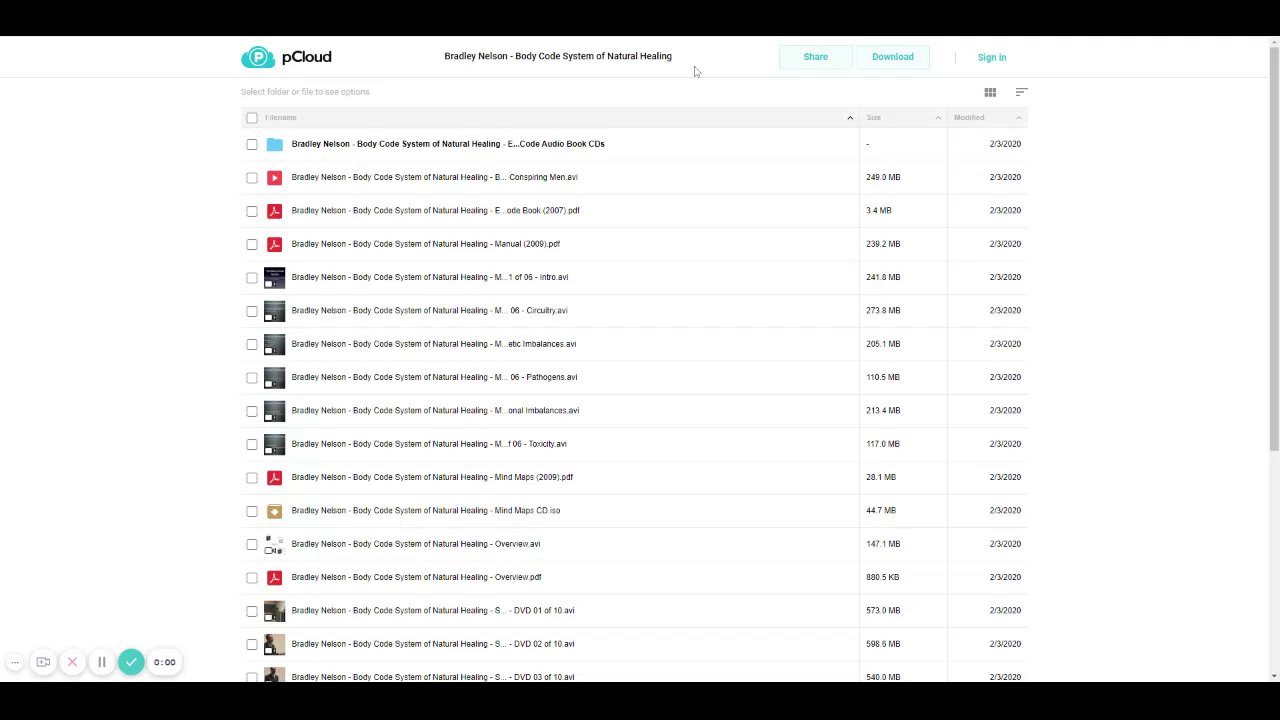Select the Manual (2009).pdf checkbox
Viewport: 1280px width, 720px height.
click(x=252, y=244)
